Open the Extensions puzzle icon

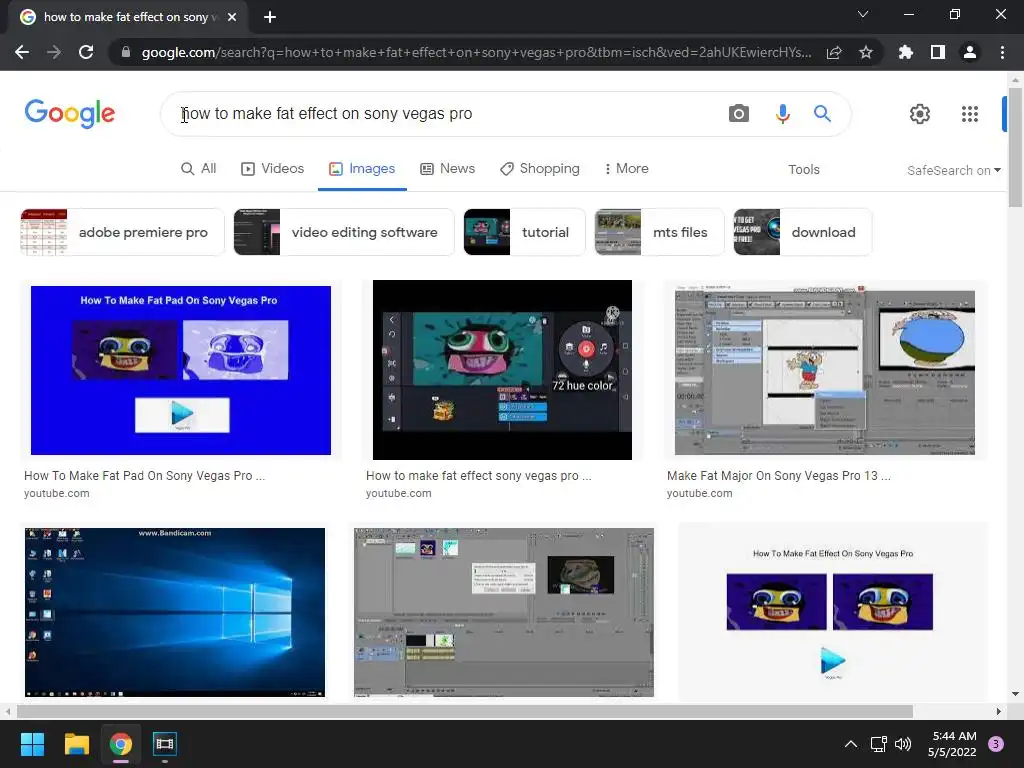906,52
